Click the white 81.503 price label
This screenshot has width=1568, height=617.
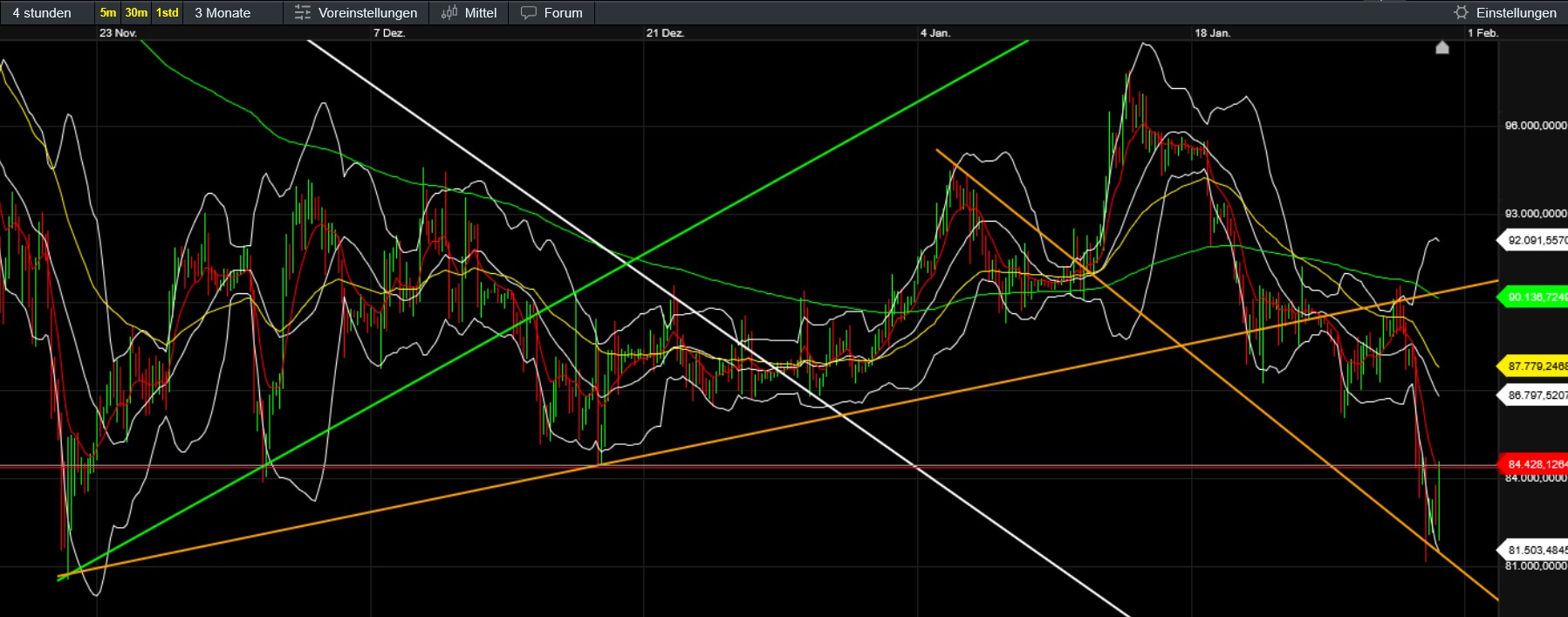coord(1536,550)
